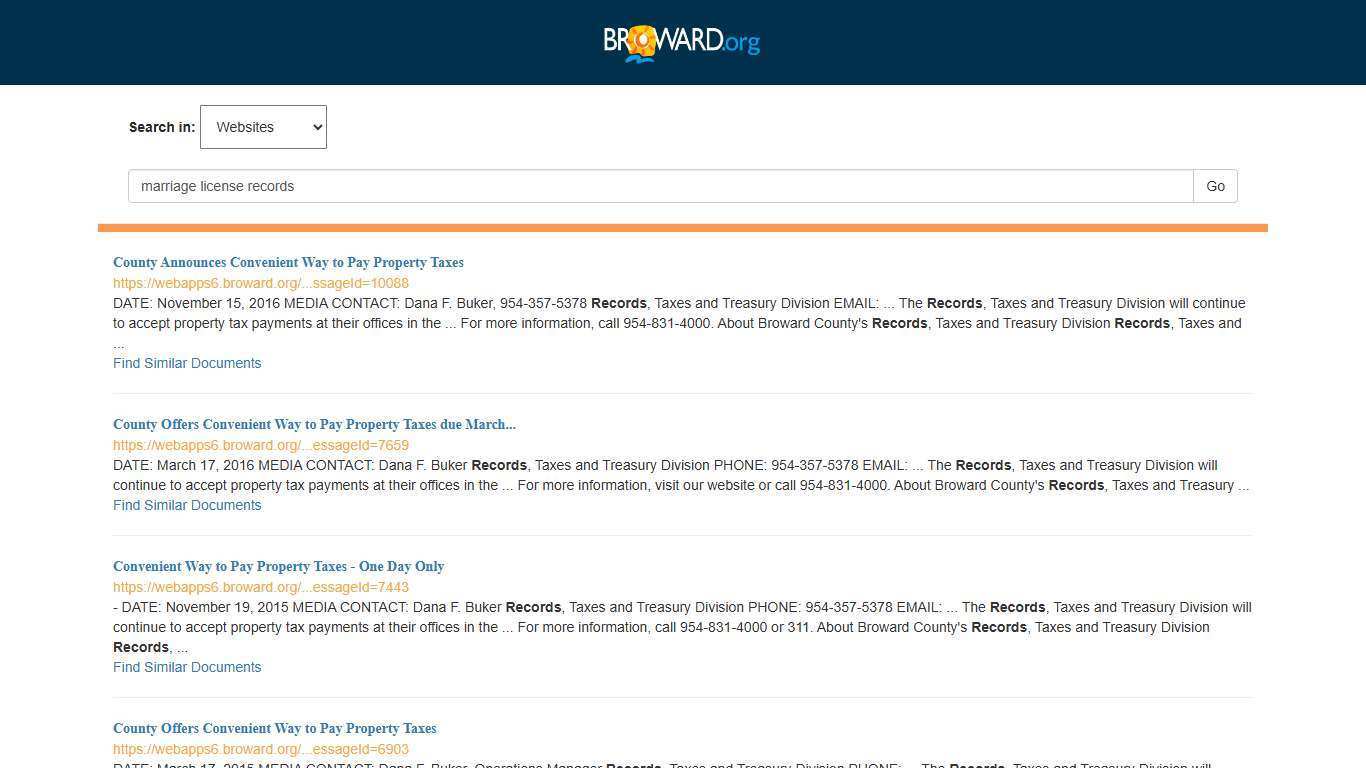The image size is (1366, 768).
Task: Click the dark blue header banner
Action: 300,42
